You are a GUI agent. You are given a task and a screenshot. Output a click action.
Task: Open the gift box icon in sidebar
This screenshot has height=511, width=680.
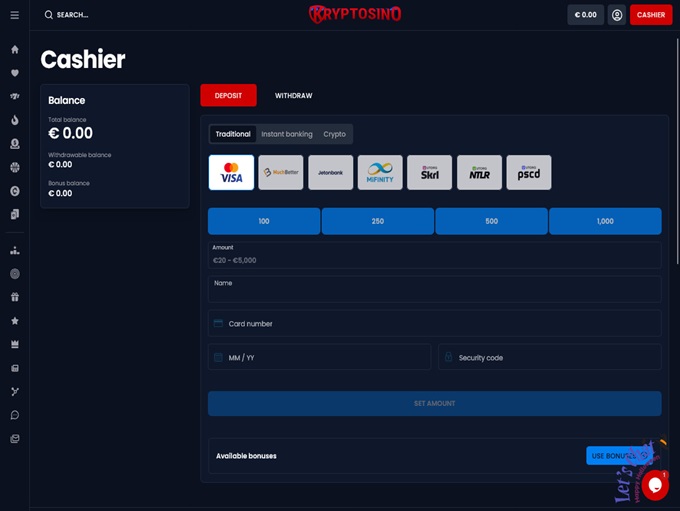click(15, 297)
